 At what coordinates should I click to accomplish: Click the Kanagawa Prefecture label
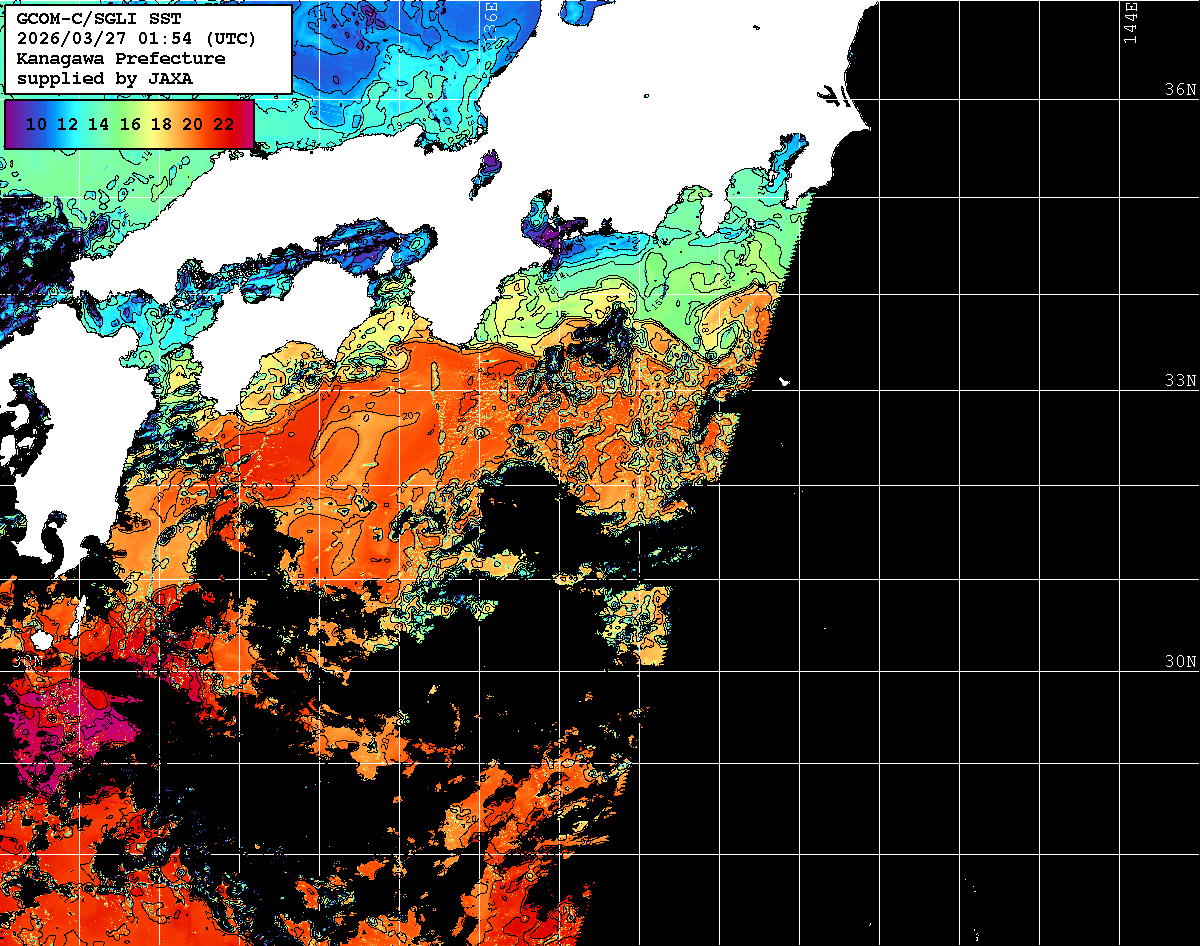click(121, 59)
